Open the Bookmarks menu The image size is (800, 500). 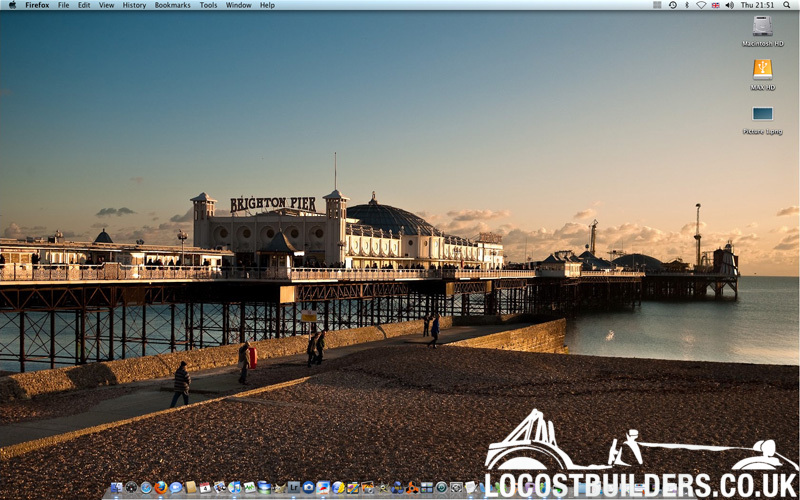click(172, 5)
